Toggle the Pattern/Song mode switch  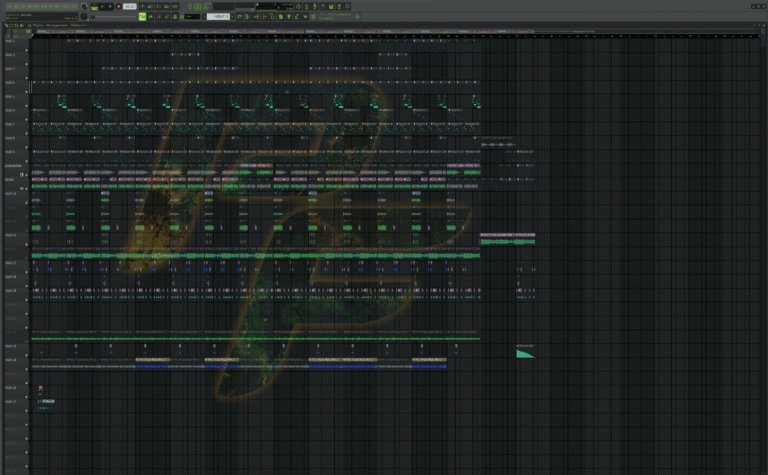click(x=92, y=7)
